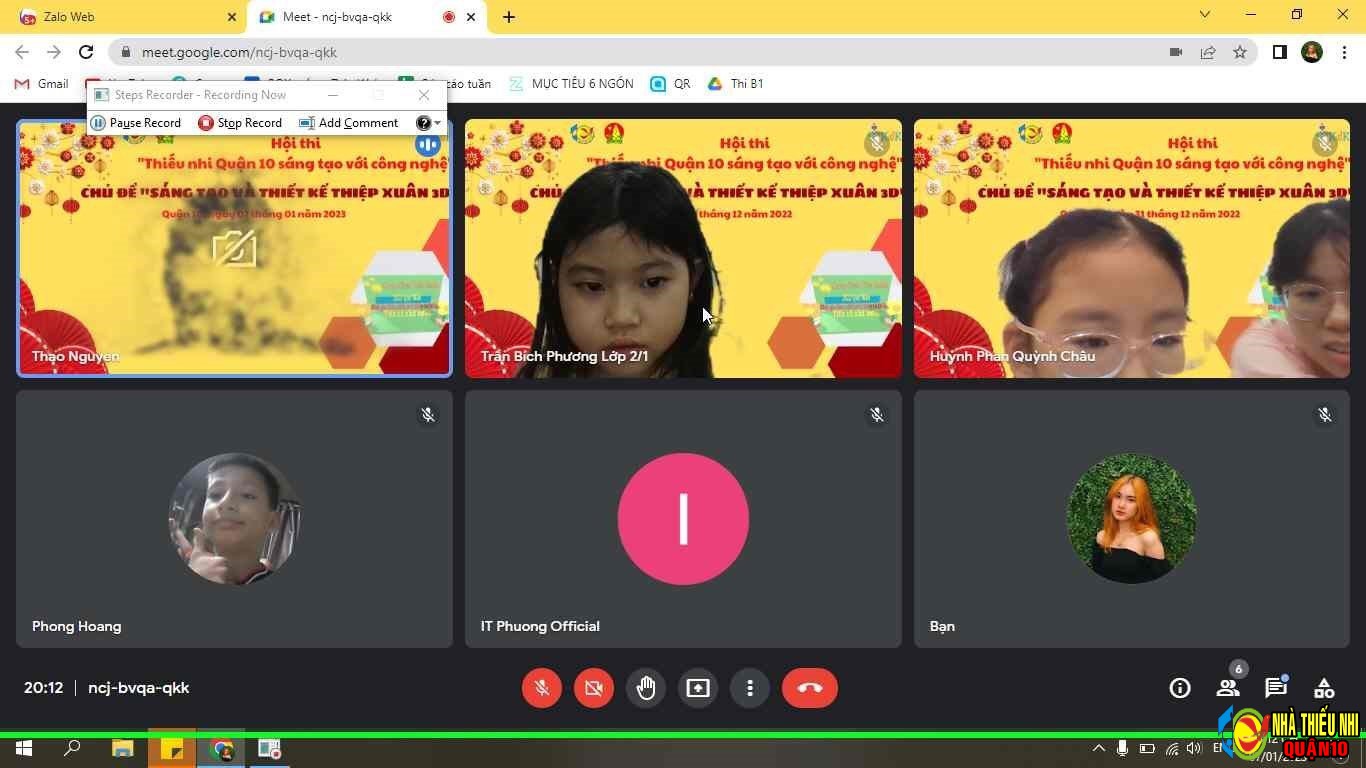Click speaking indicator on Thao Nguyen tile
1366x768 pixels.
click(x=428, y=144)
